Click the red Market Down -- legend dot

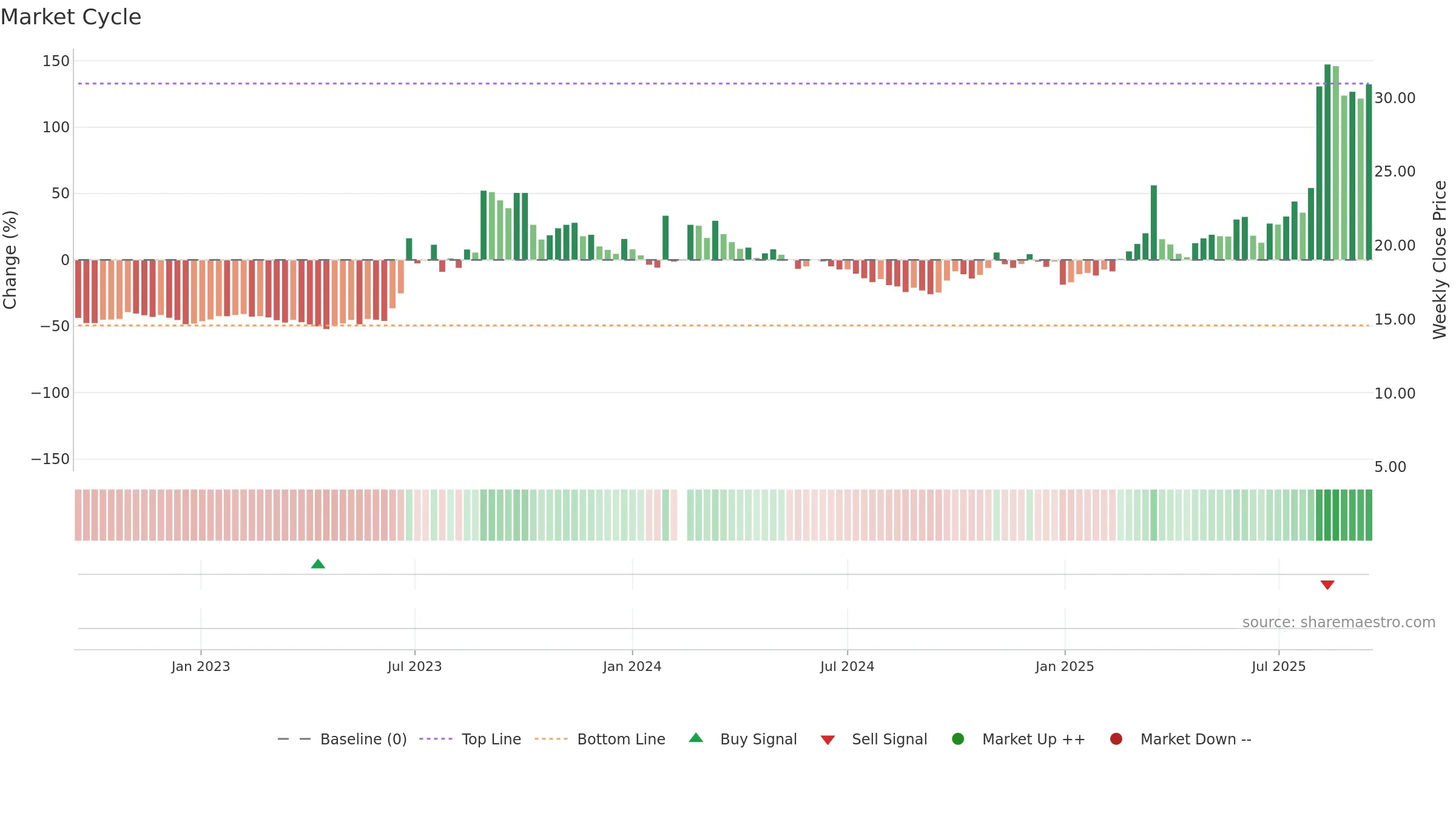[x=1116, y=739]
